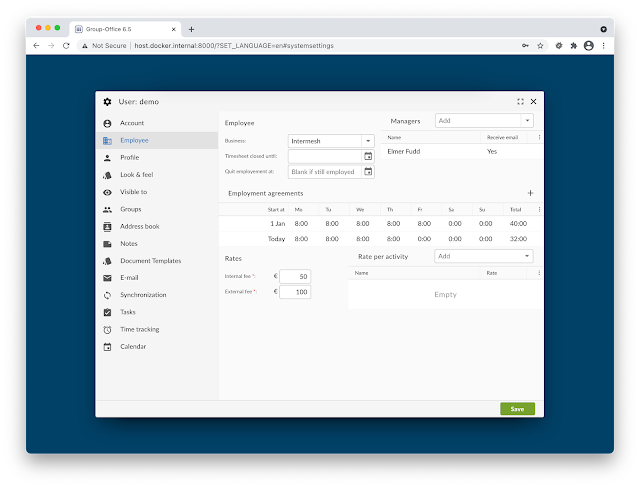The height and width of the screenshot is (488, 640).
Task: Click the Tasks checklist icon
Action: coord(107,312)
